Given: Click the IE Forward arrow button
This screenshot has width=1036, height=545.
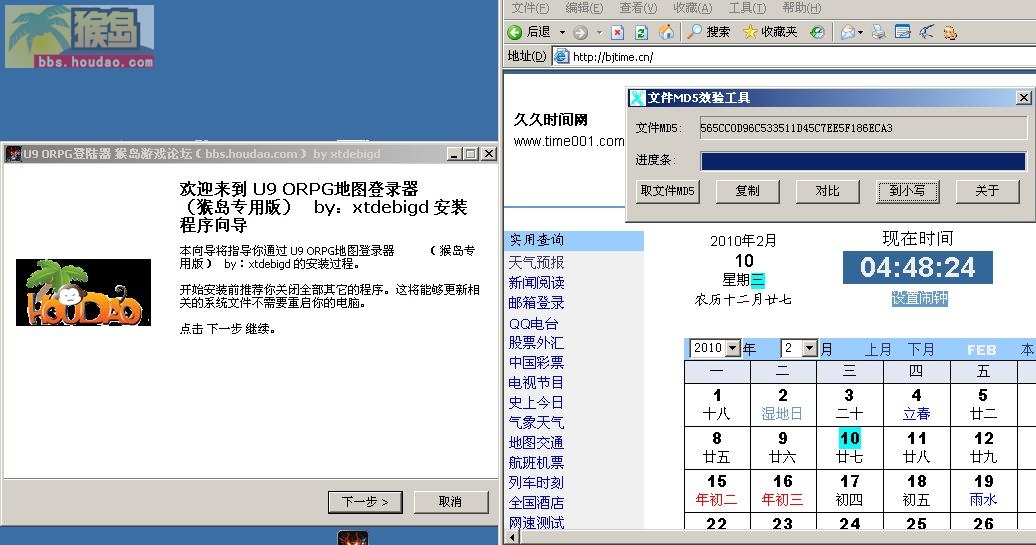Looking at the screenshot, I should (x=580, y=32).
